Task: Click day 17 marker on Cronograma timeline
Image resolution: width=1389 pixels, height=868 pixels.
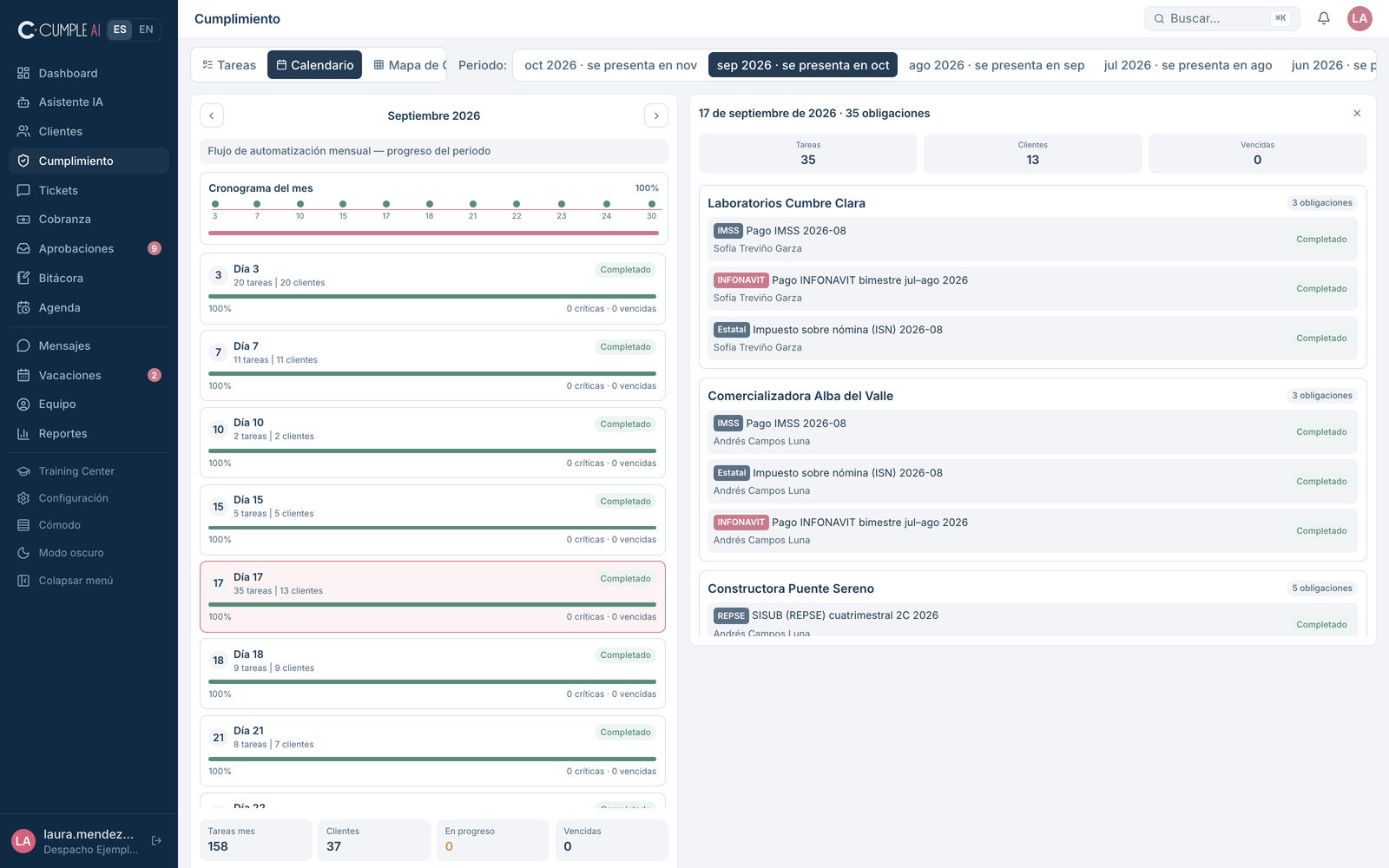Action: click(x=386, y=204)
